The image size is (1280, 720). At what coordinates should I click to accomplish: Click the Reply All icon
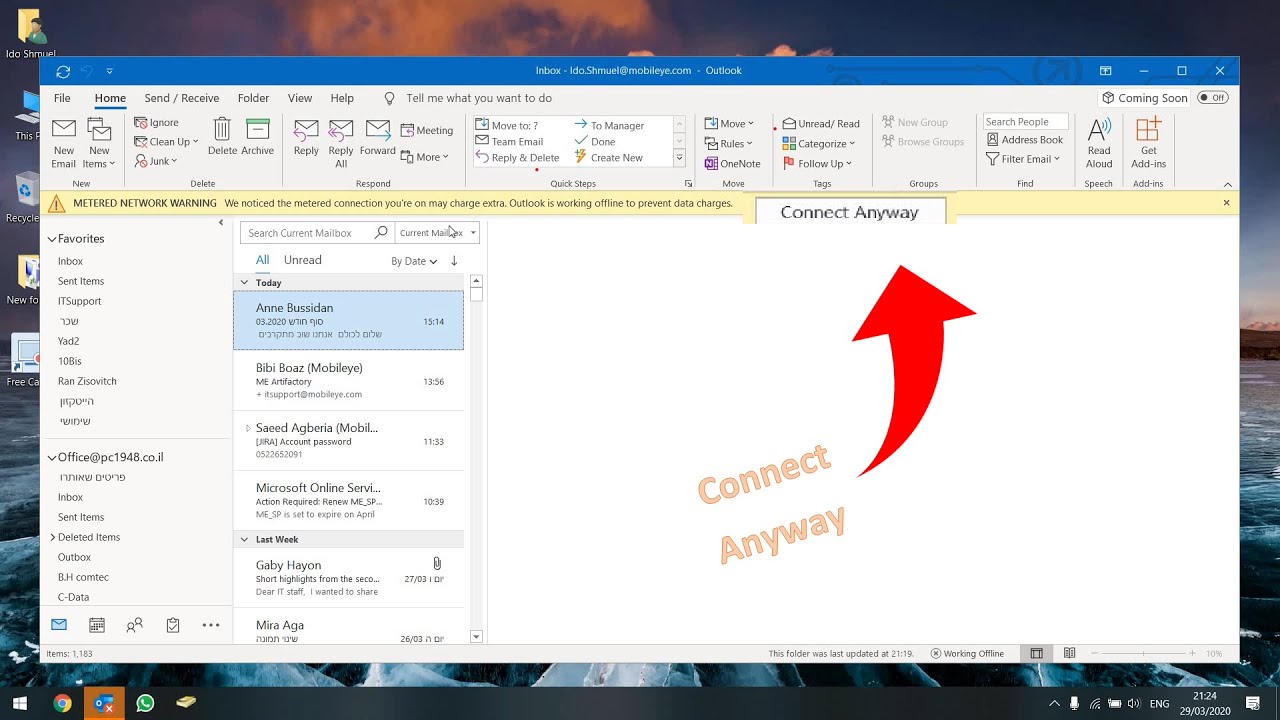tap(341, 143)
